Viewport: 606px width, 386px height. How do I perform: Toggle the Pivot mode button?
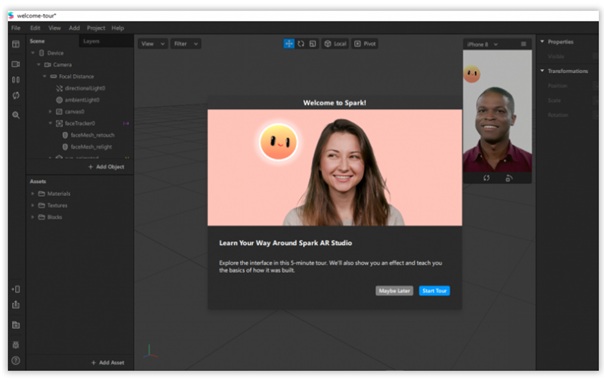pos(365,44)
